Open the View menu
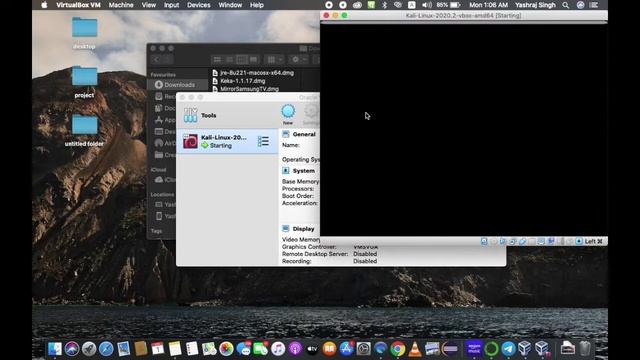Screen dimensions: 640x360 (149, 5)
